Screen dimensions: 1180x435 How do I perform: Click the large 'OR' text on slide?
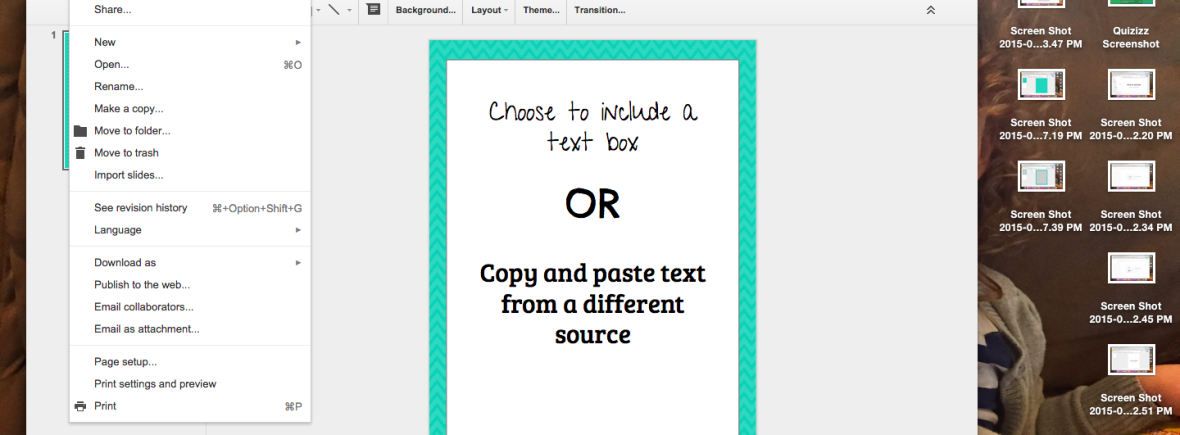click(593, 204)
